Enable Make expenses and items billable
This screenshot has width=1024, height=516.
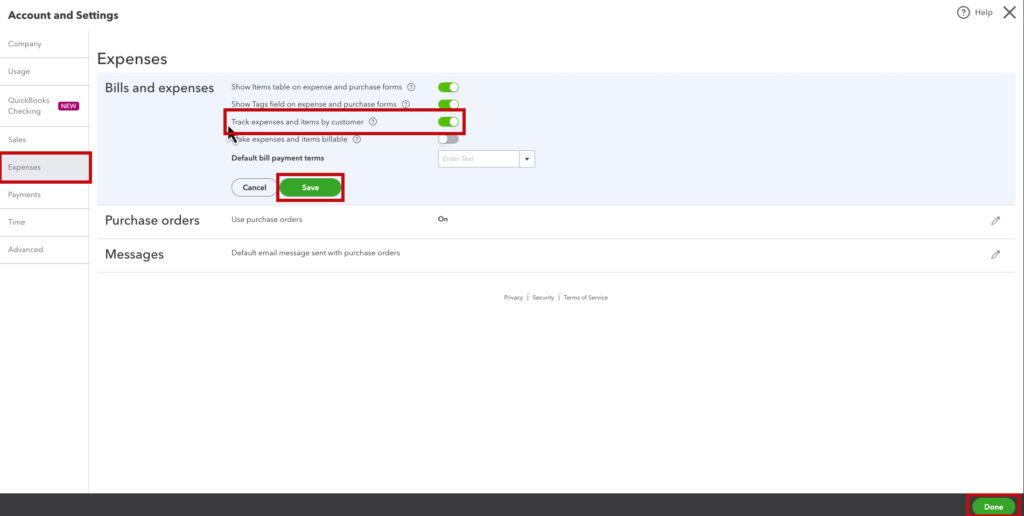click(x=448, y=139)
